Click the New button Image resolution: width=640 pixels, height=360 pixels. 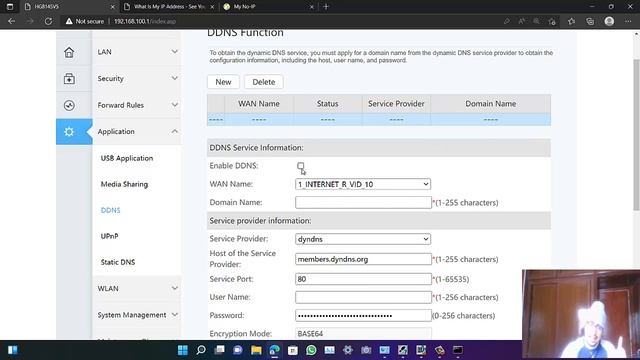pos(223,82)
